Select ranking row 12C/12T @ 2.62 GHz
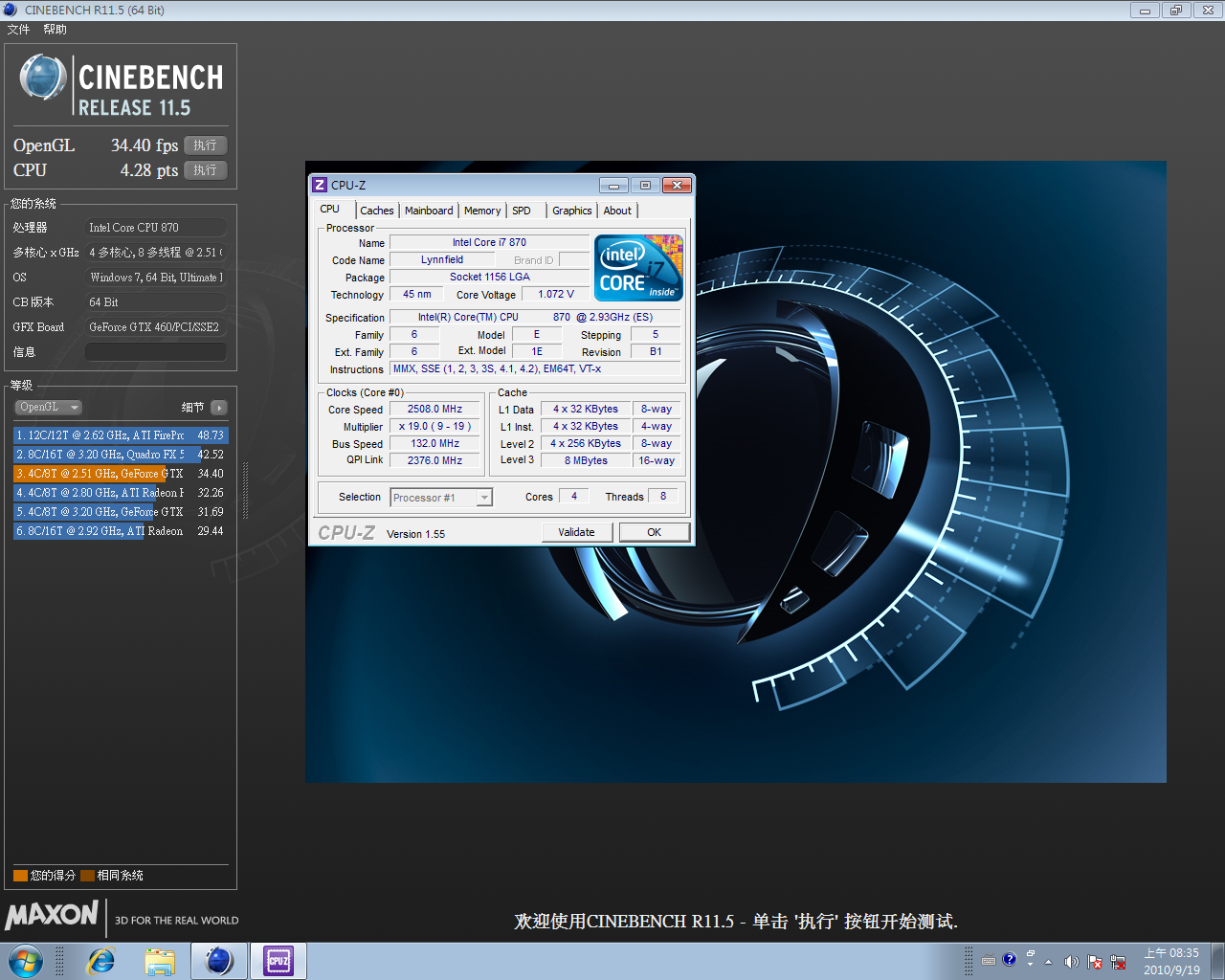This screenshot has width=1225, height=980. [x=121, y=435]
